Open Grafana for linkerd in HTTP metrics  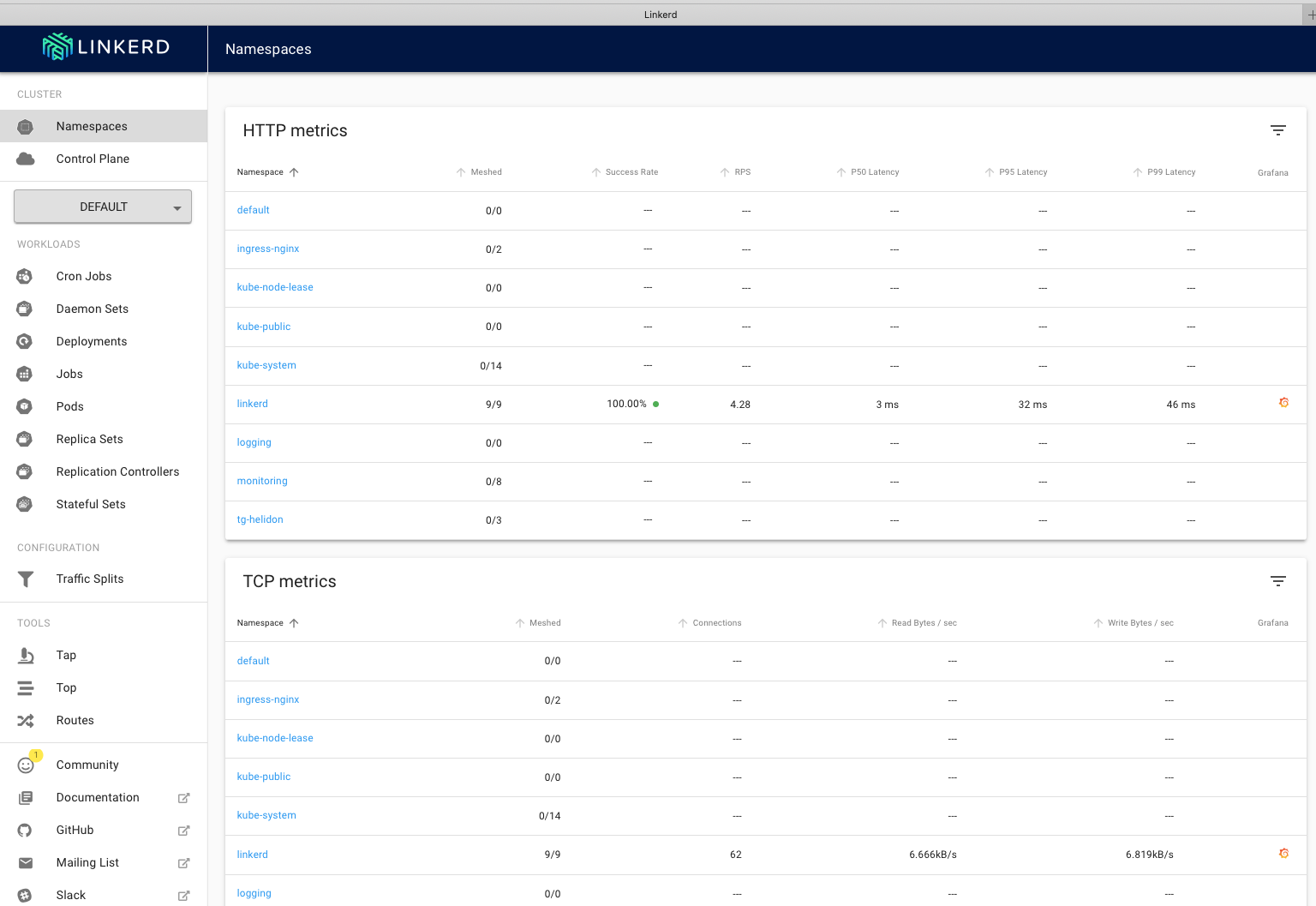1283,403
